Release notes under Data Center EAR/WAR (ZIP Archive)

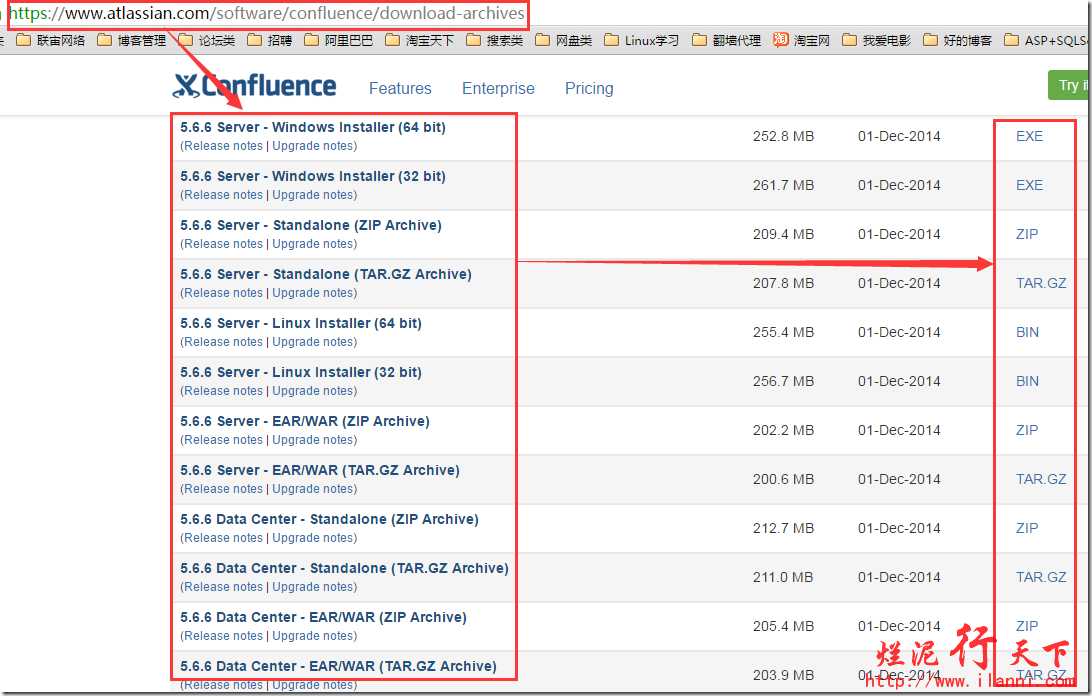tap(223, 636)
